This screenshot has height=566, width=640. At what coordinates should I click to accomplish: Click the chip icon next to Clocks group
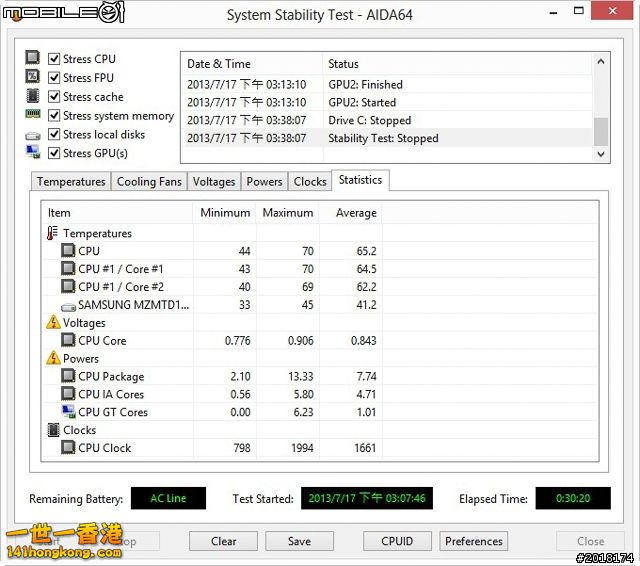[53, 430]
